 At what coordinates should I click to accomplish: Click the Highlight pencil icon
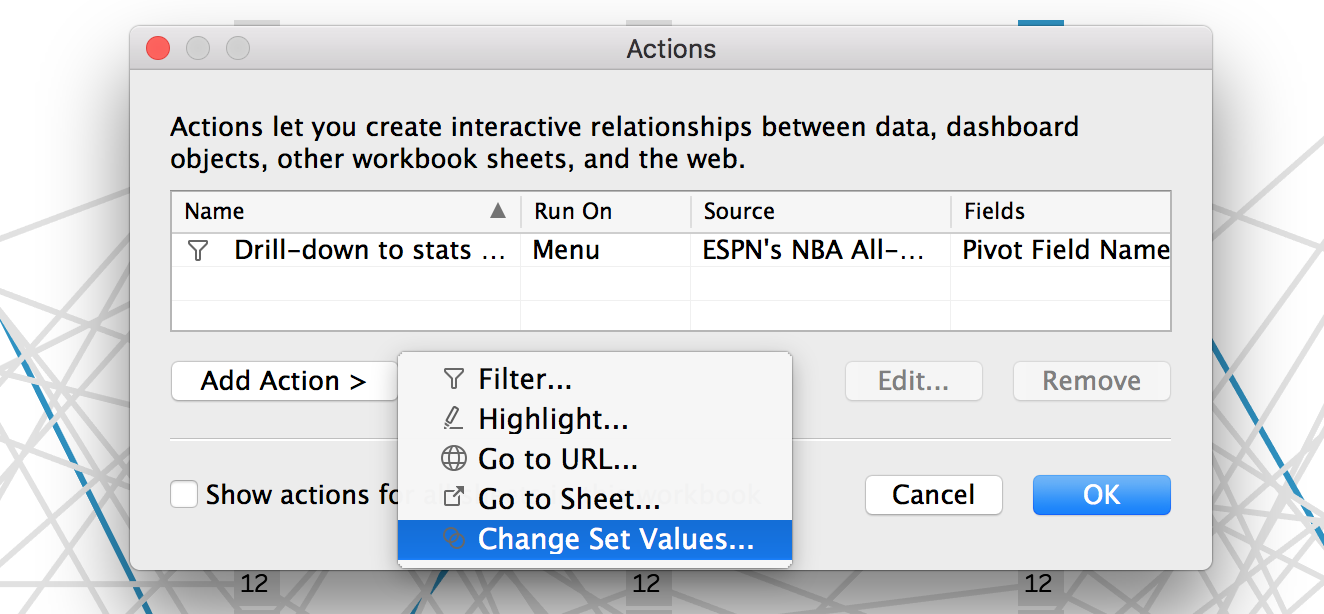[453, 419]
